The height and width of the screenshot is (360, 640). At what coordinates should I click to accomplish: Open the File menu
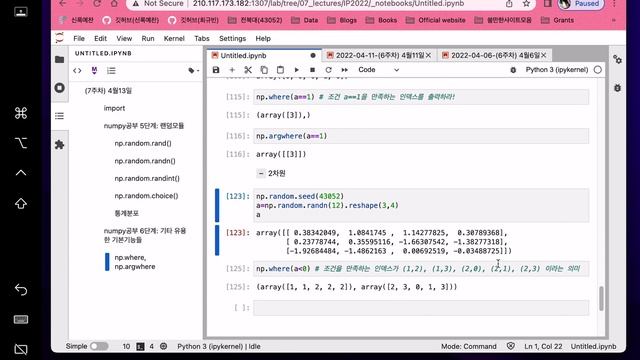[79, 38]
